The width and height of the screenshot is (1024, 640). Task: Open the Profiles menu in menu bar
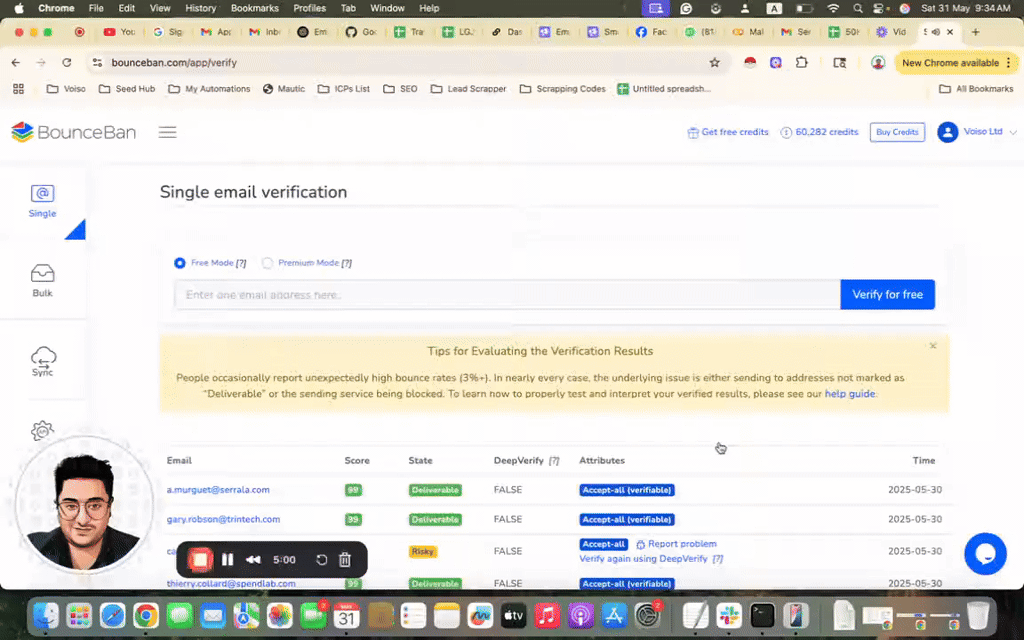309,8
